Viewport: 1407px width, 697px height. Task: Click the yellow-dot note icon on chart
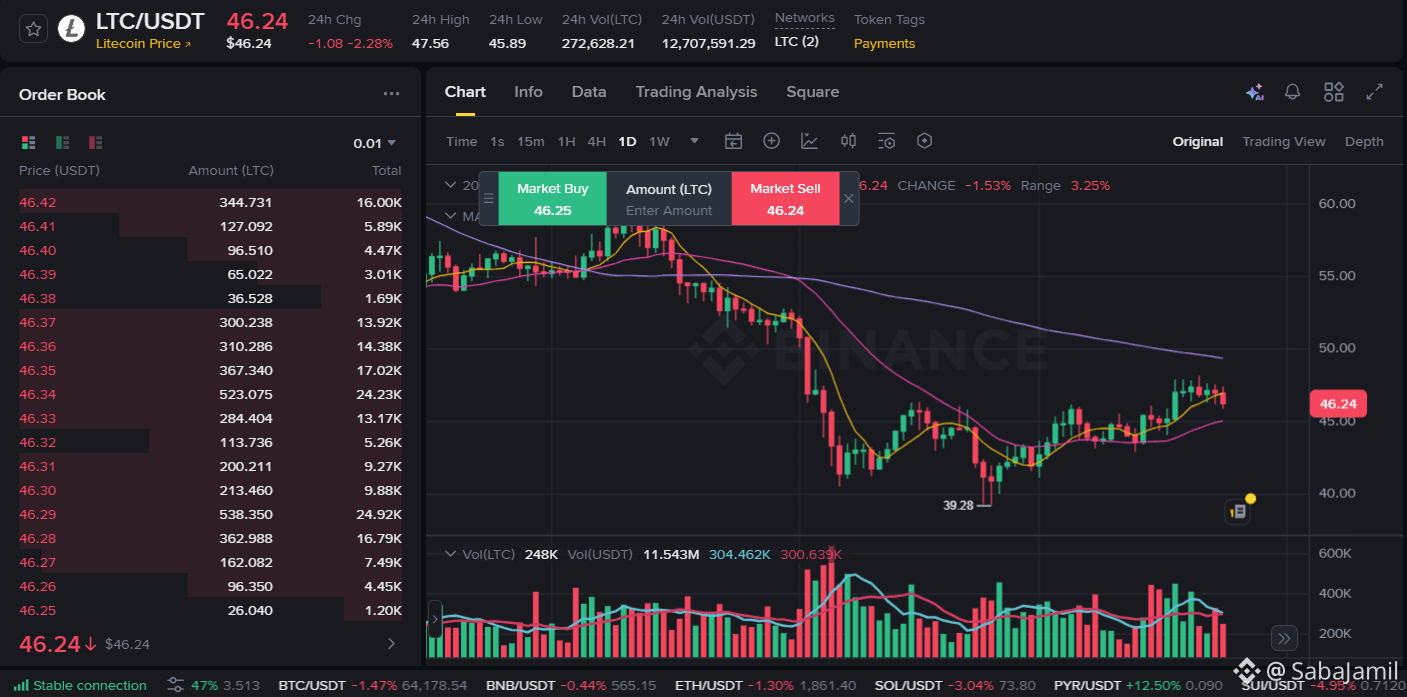click(1240, 509)
